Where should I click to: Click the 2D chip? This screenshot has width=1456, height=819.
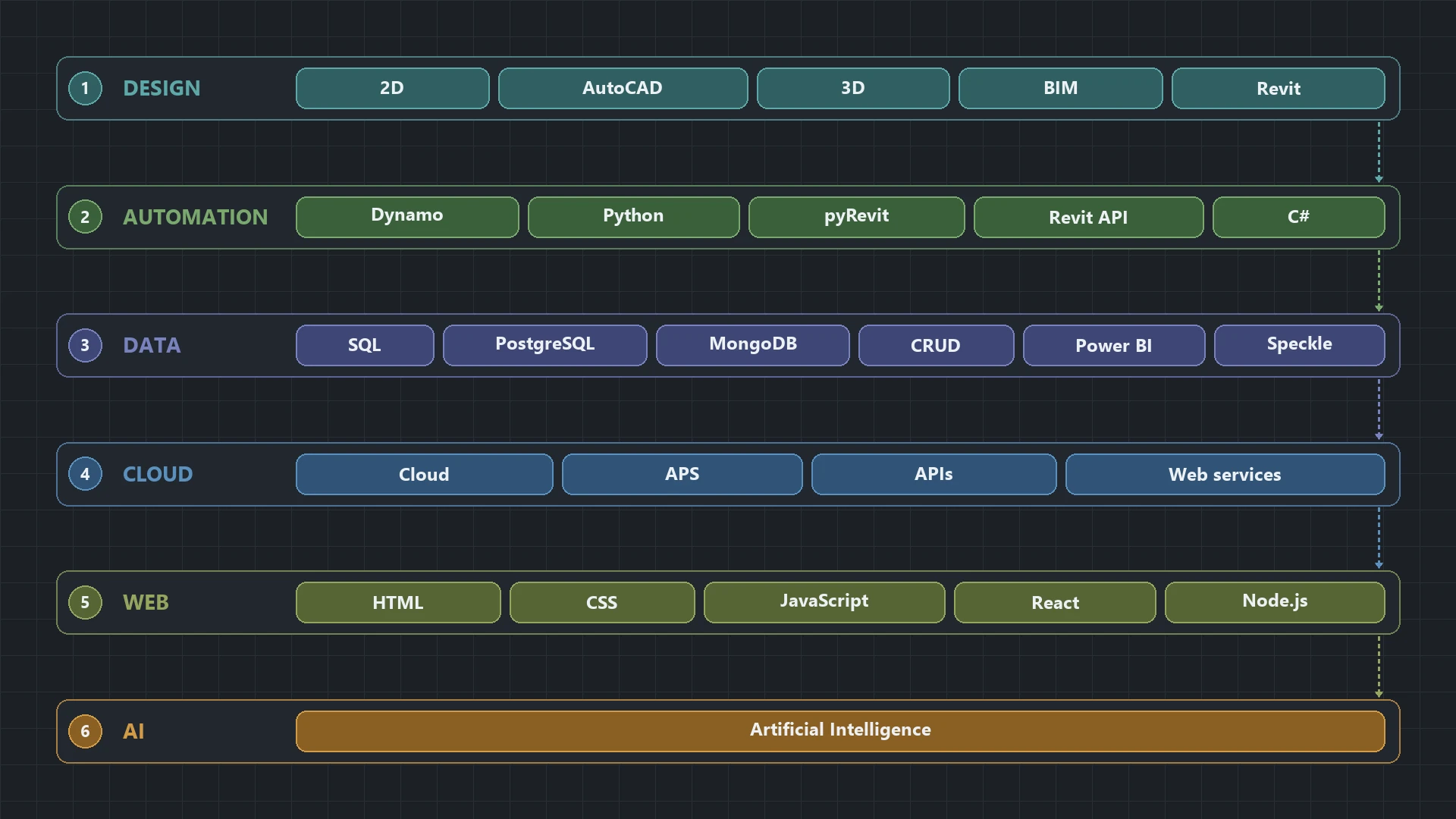tap(393, 88)
